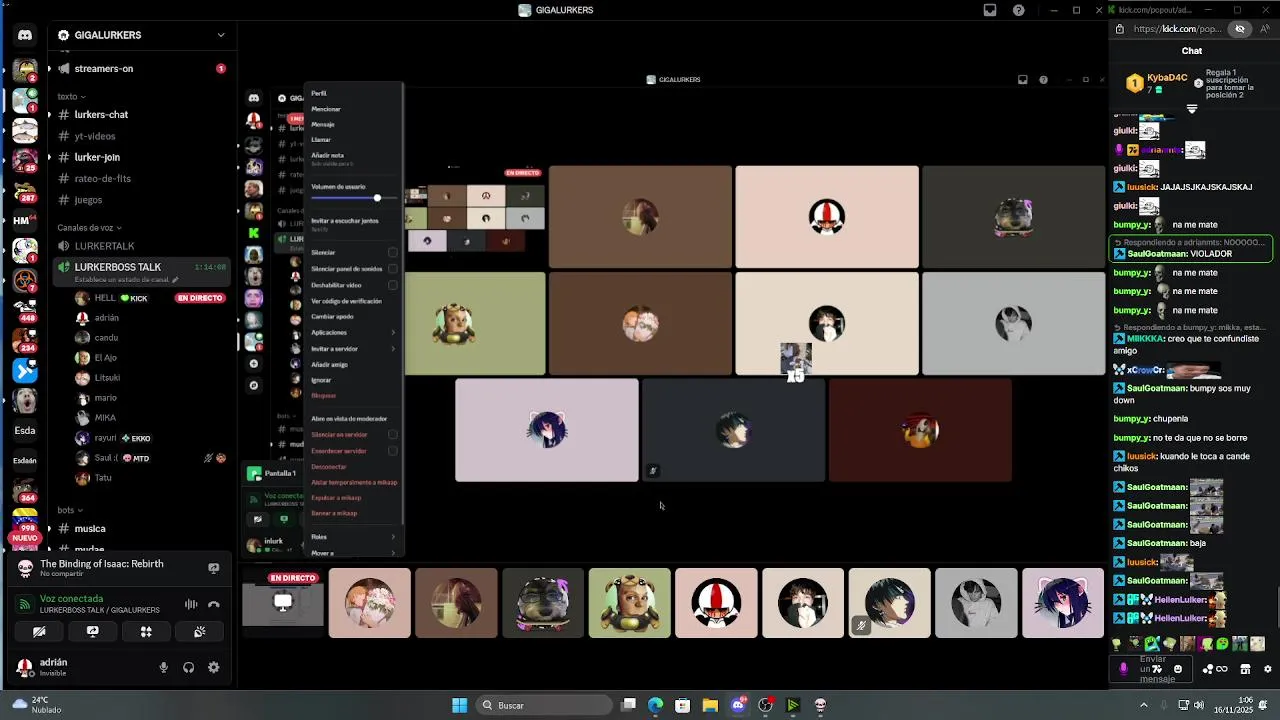1280x720 pixels.
Task: Select voice member 'El Ajo'
Action: [x=105, y=358]
